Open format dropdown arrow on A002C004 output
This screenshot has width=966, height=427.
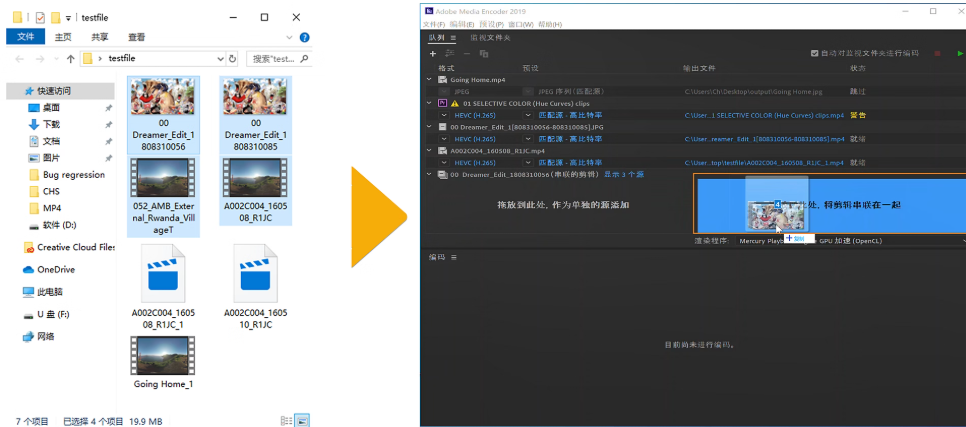coord(444,163)
